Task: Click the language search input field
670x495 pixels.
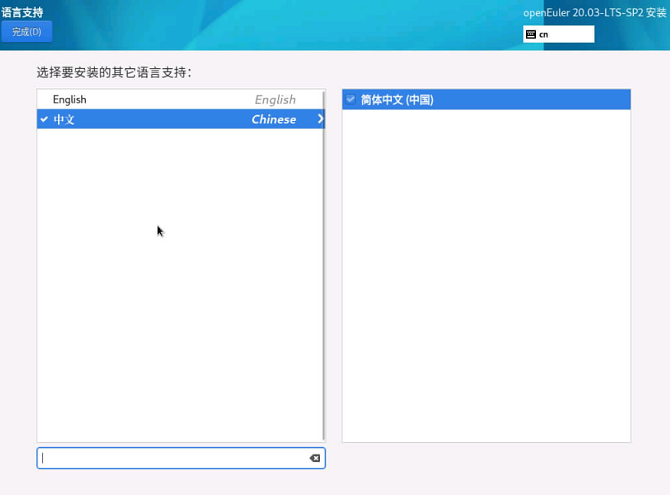Action: coord(170,458)
